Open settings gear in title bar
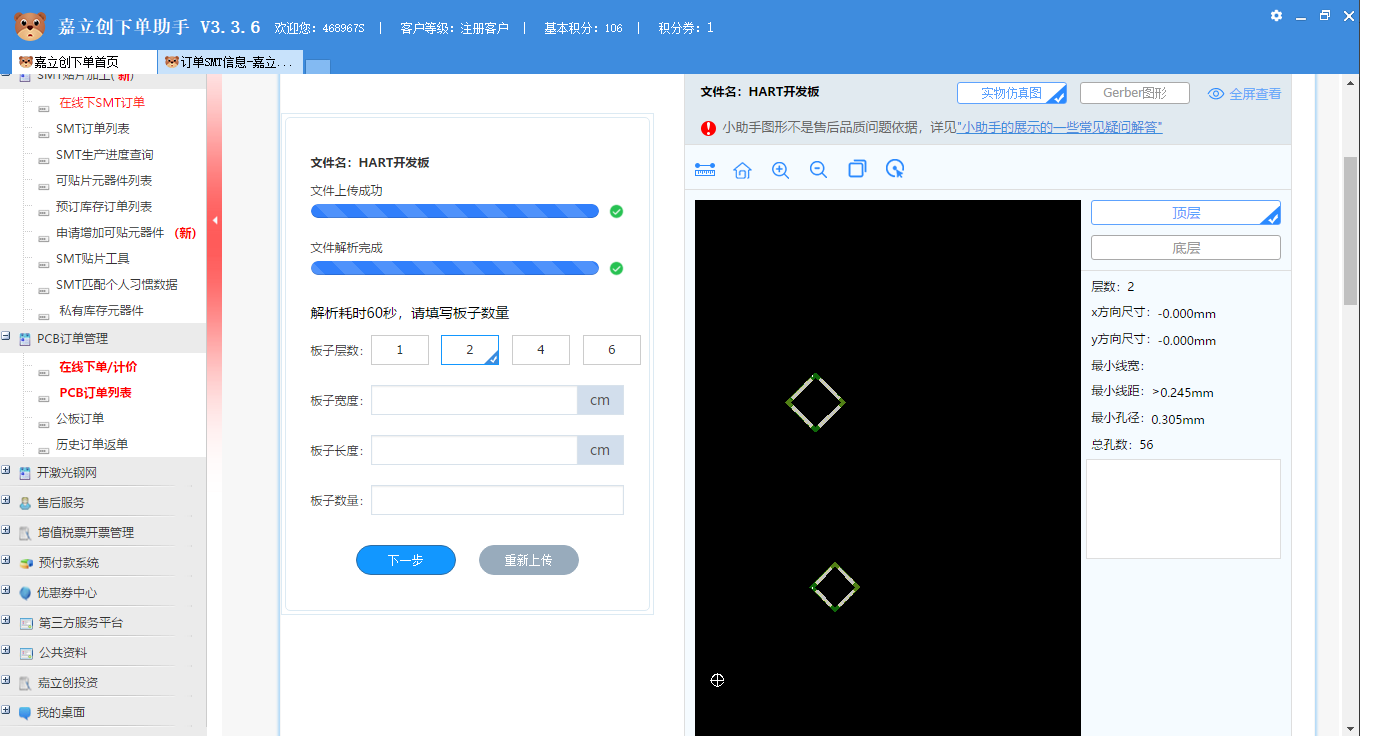Screen dimensions: 1380x736 tap(1276, 15)
